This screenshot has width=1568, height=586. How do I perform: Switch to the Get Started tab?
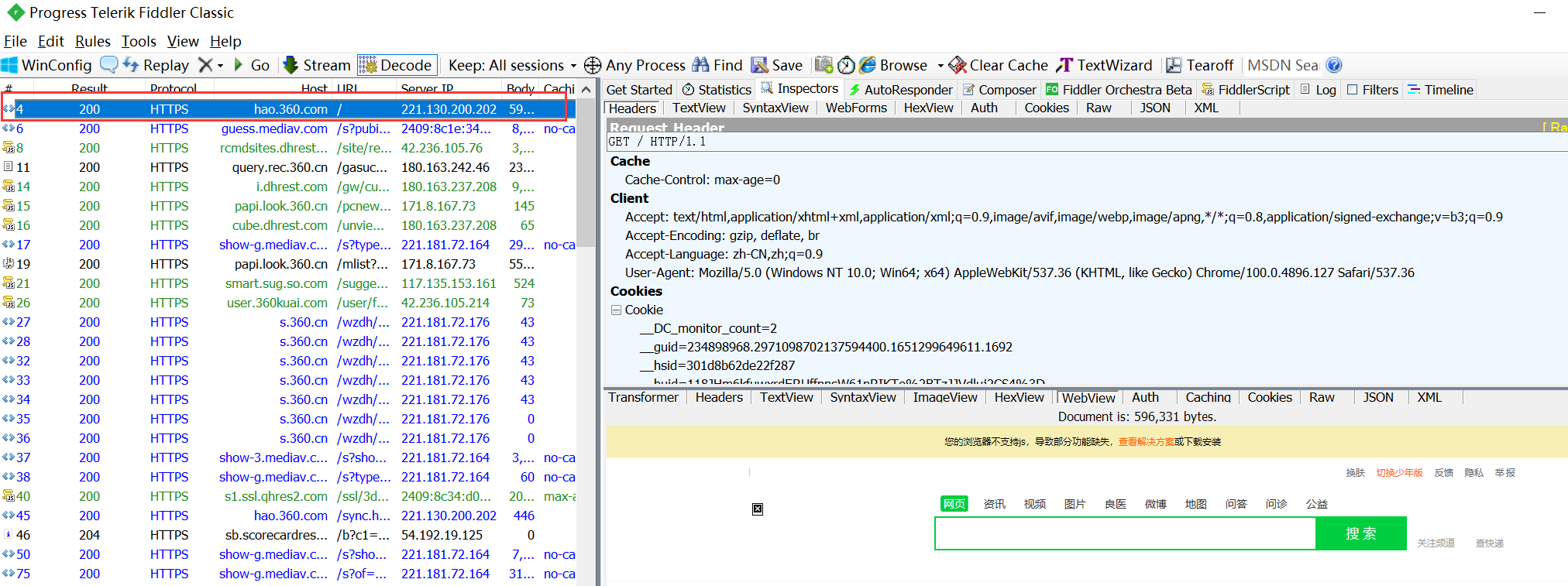[x=639, y=90]
